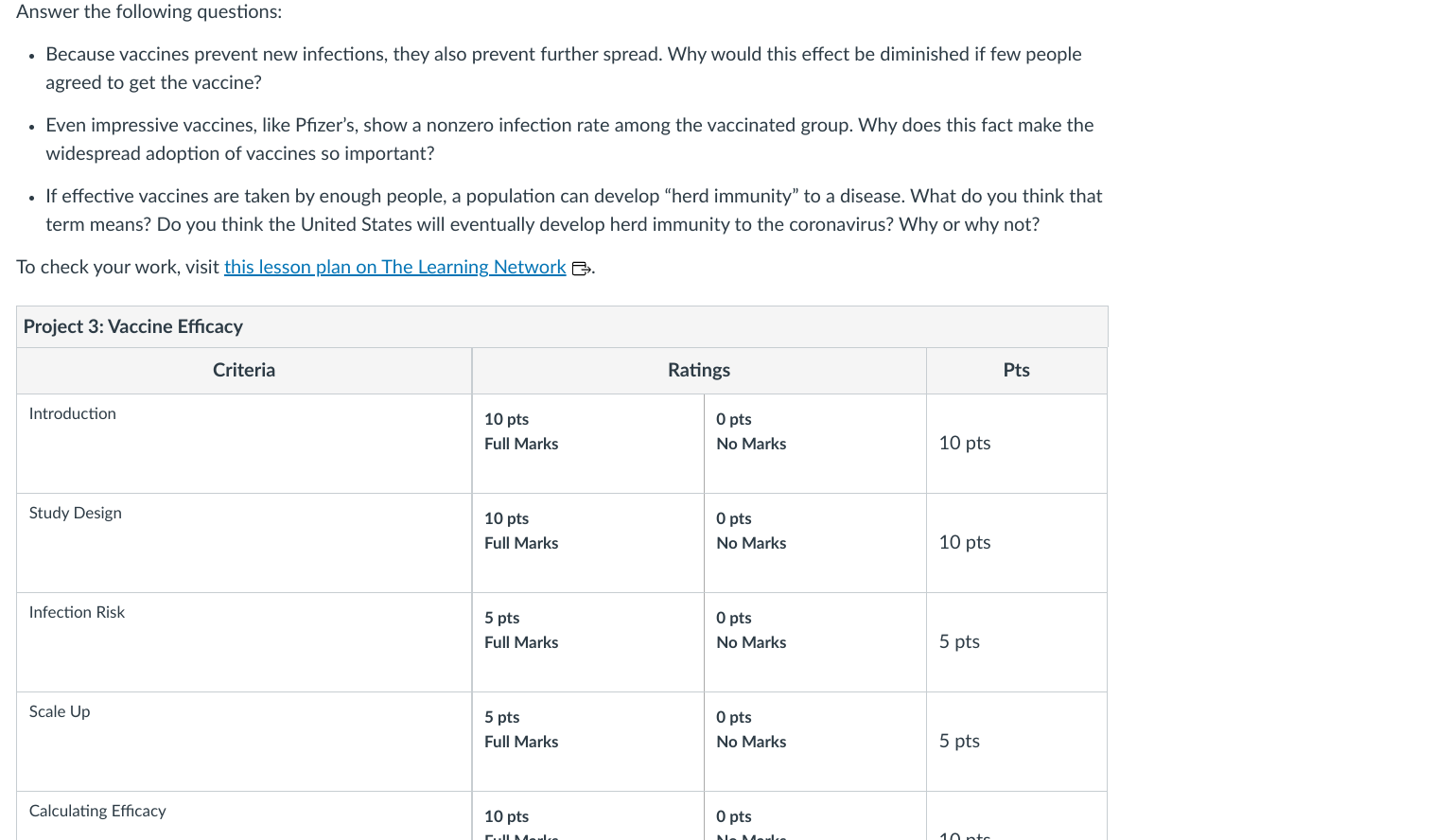
Task: Select the Scale Up No Marks rating
Action: (x=814, y=742)
